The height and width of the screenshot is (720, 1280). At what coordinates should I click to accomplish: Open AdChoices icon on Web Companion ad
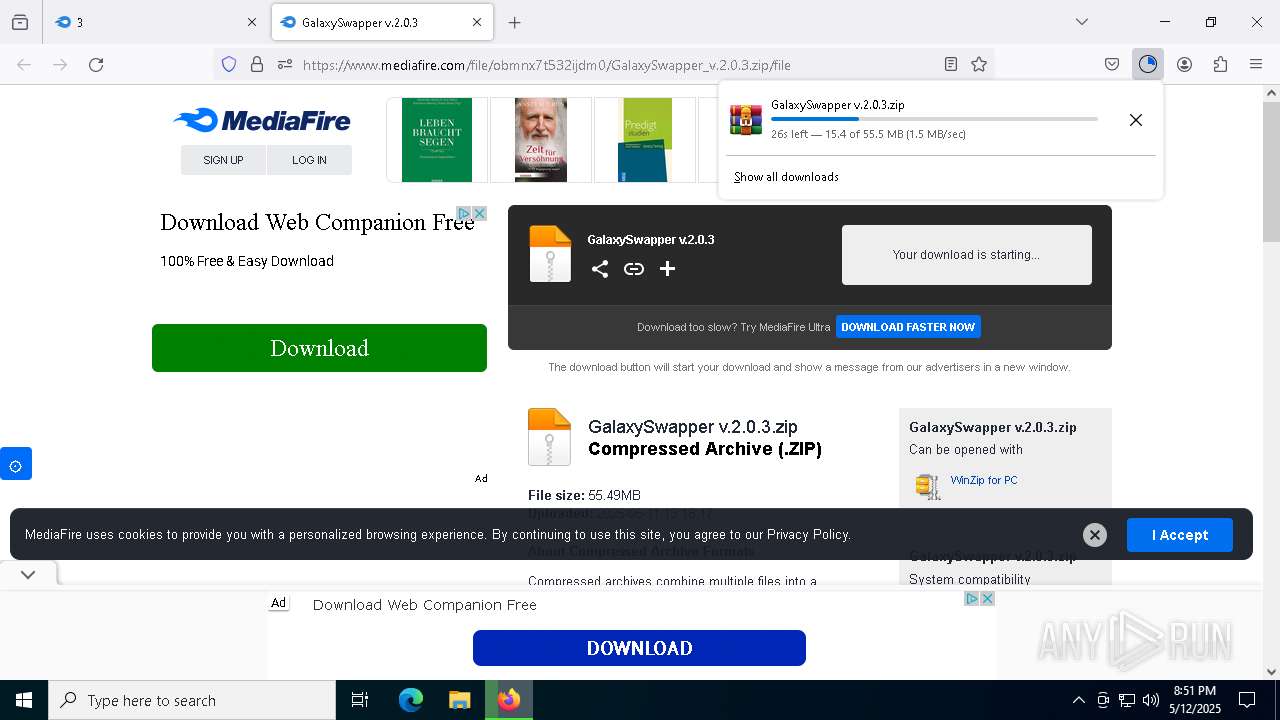[x=464, y=213]
